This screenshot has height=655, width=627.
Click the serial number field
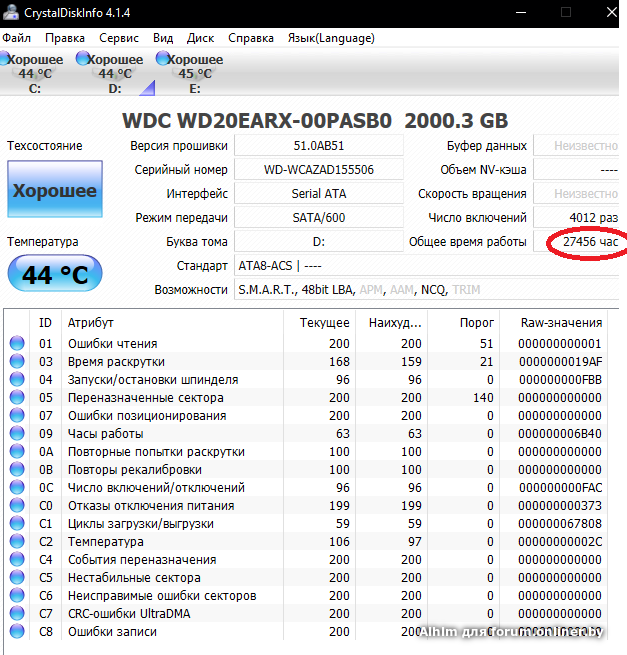click(318, 170)
